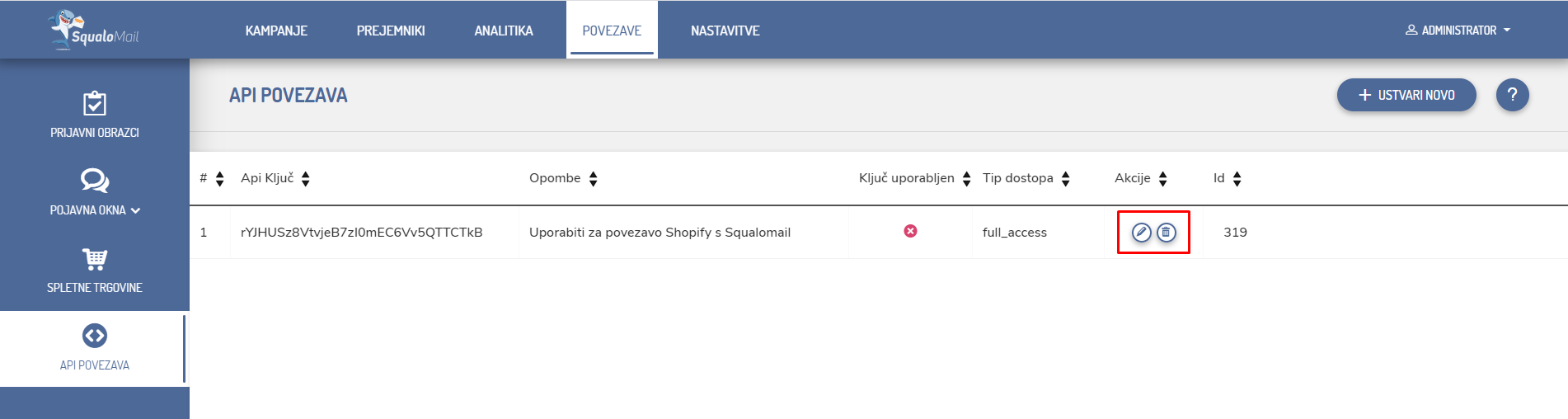The height and width of the screenshot is (419, 1568).
Task: Open the Administrator user dropdown
Action: tap(1458, 31)
